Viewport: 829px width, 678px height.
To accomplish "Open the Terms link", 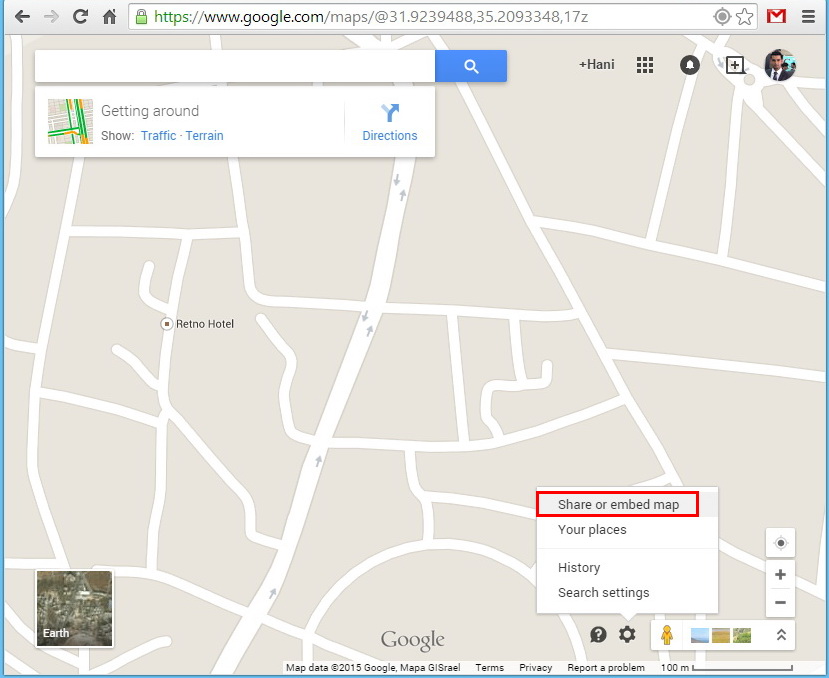I will pos(490,668).
